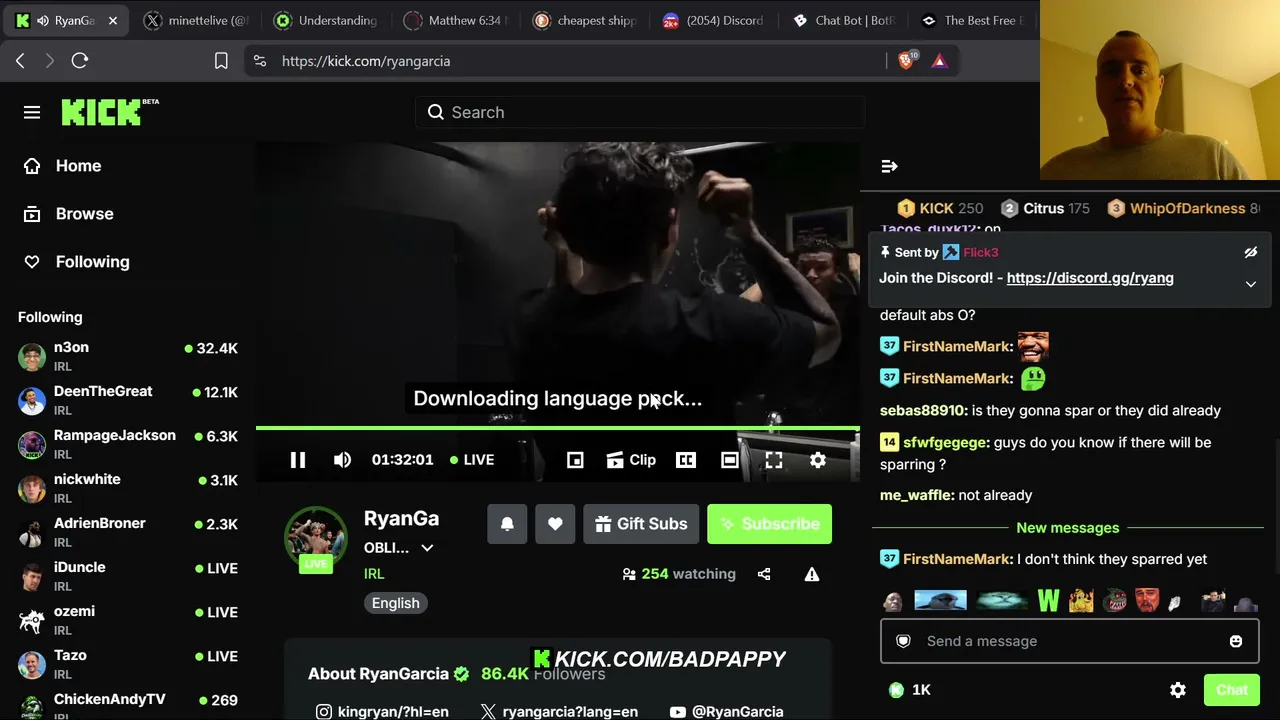Switch to the Understanding tab

[326, 20]
